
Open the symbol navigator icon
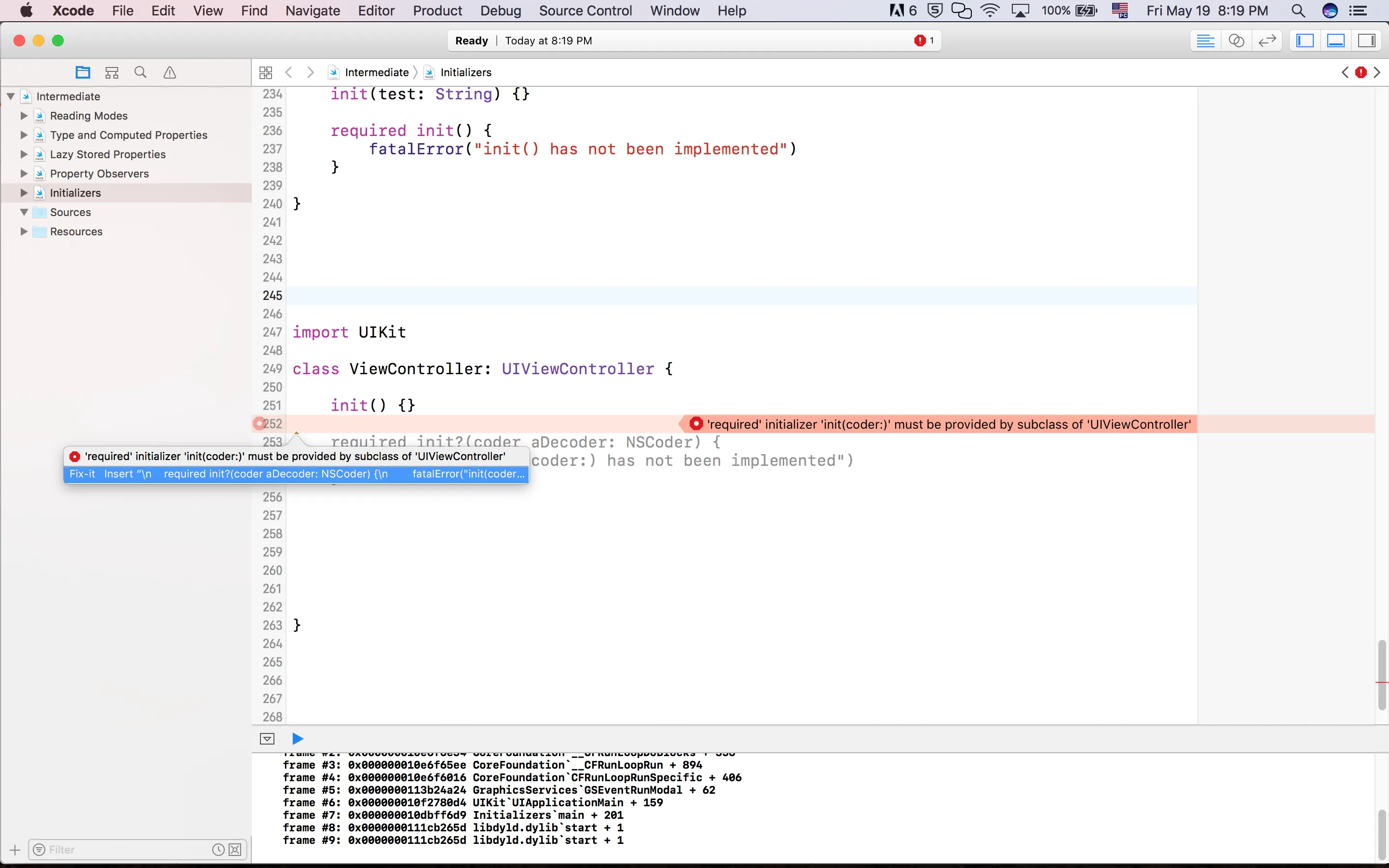112,72
